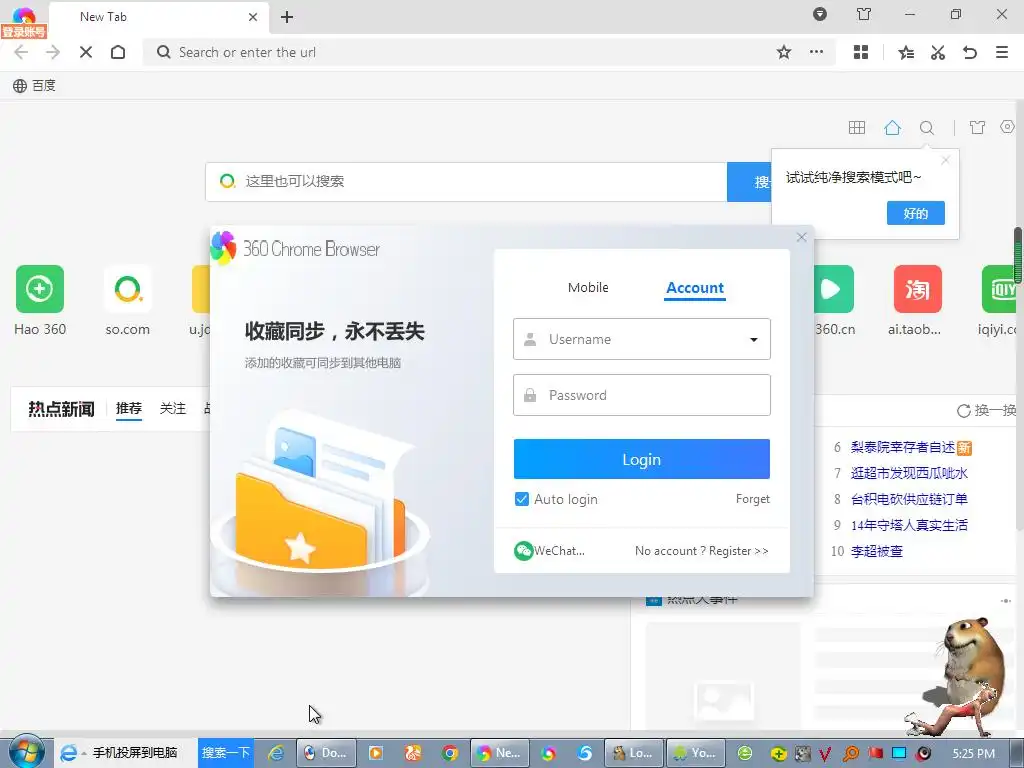Open news item 14年守塔人真实生活
This screenshot has height=768, width=1024.
909,525
